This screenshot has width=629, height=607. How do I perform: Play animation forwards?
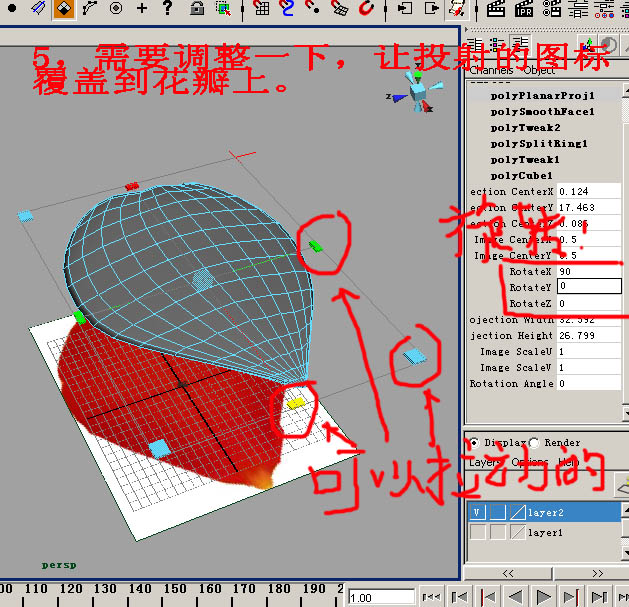[544, 597]
